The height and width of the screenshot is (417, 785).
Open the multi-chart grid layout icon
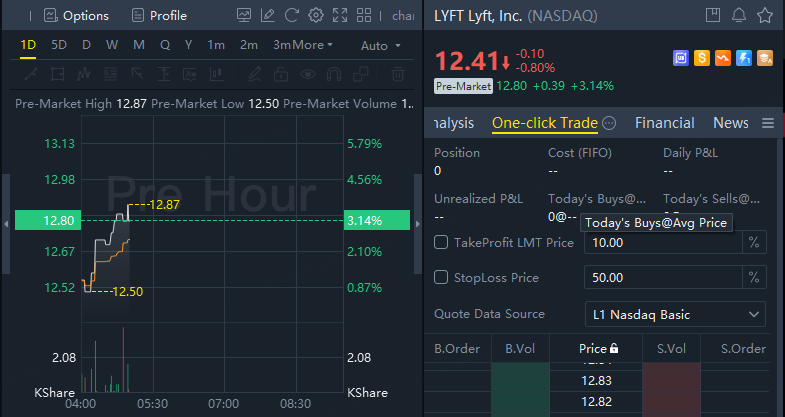tap(364, 15)
